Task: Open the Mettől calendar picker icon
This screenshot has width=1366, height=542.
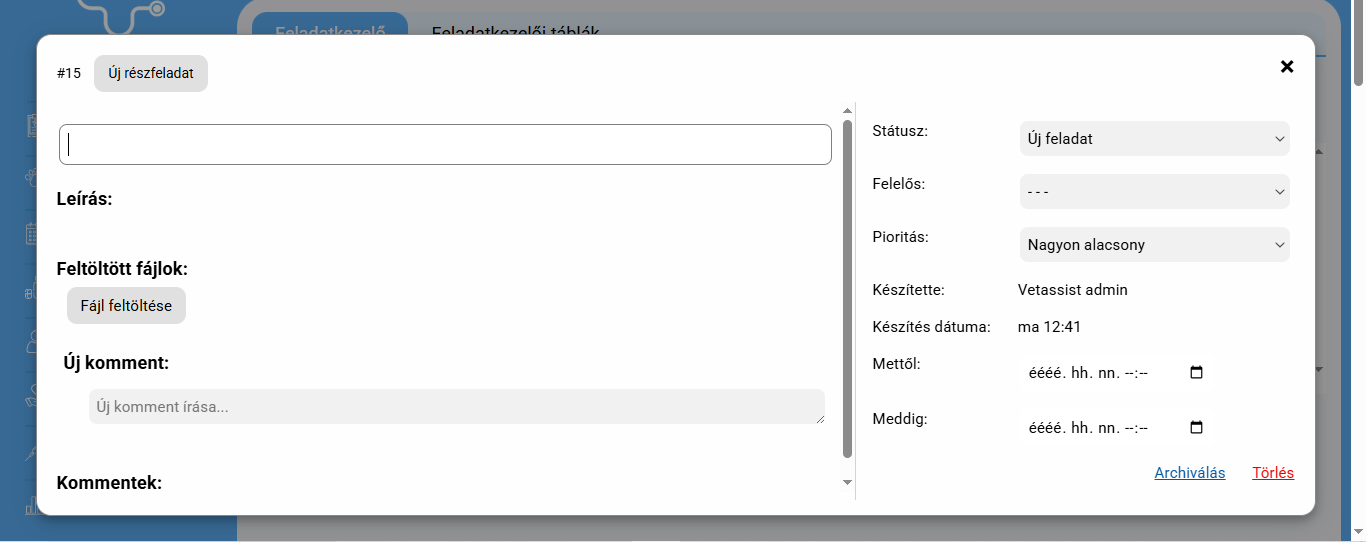Action: tap(1196, 373)
